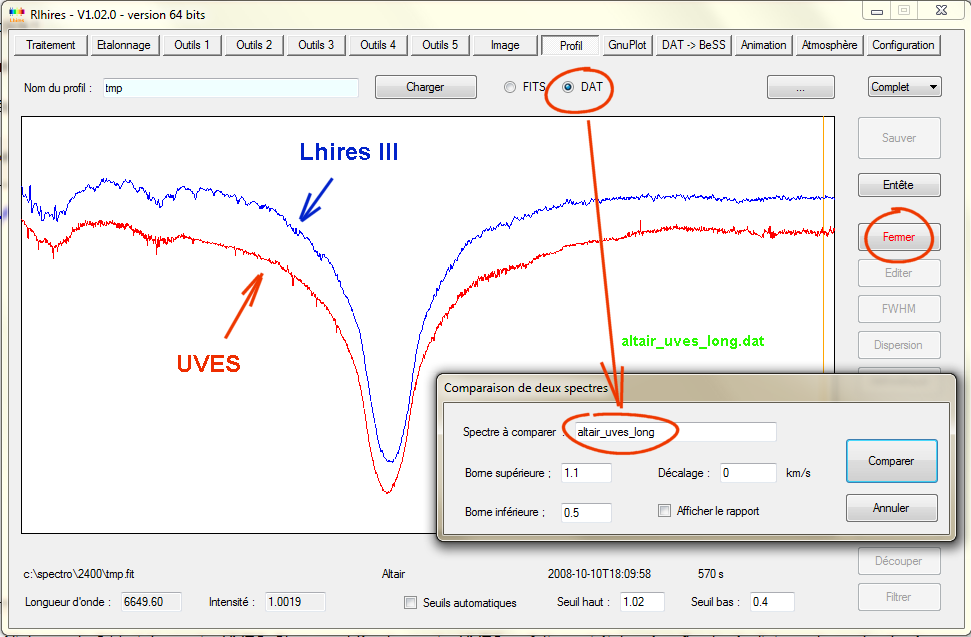
Task: Open the Configuration tab
Action: click(904, 45)
